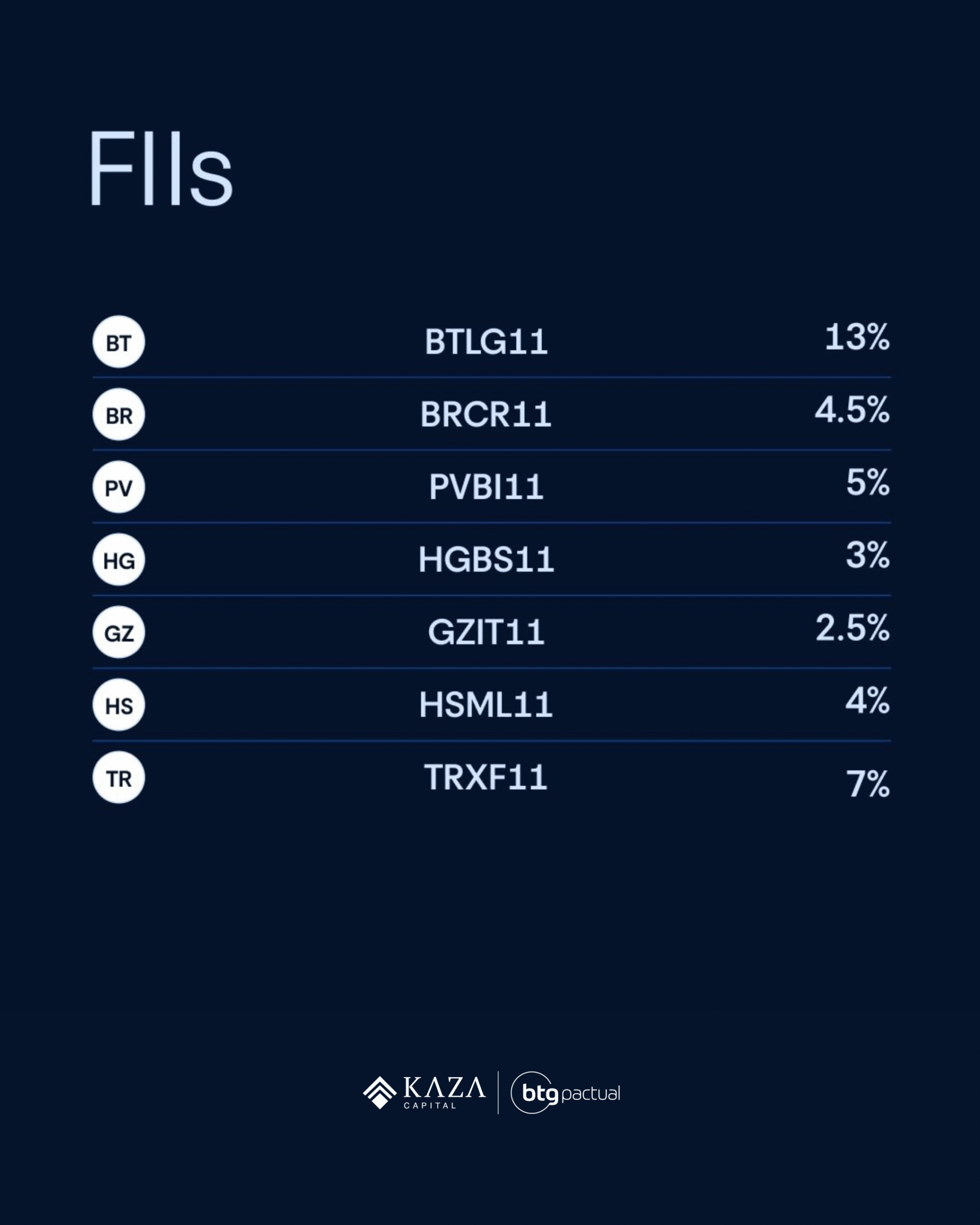Open the GZIT11 fund row
980x1225 pixels.
tap(486, 633)
